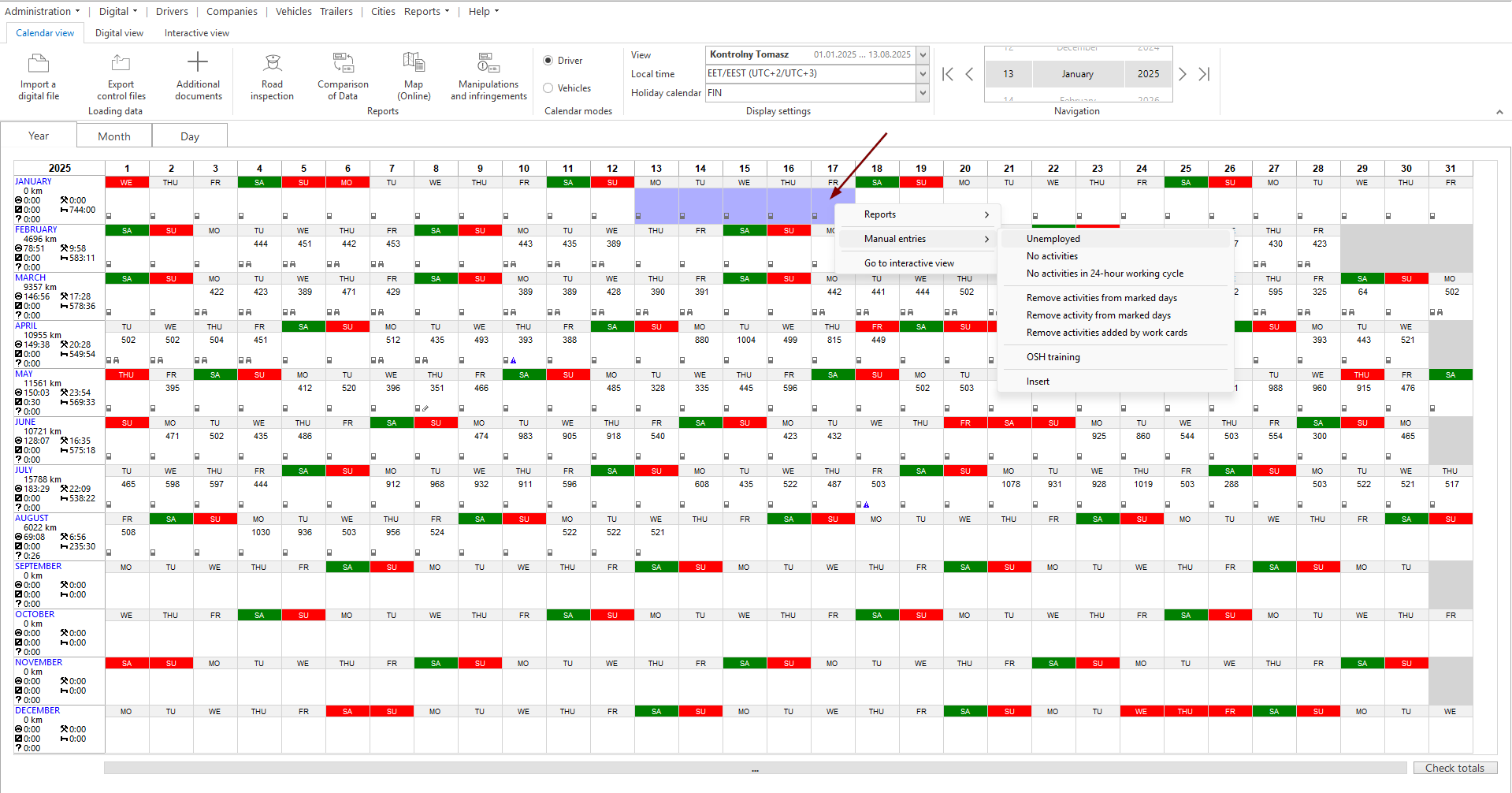The width and height of the screenshot is (1512, 793).
Task: Choose No activities in 24-hour working cycle
Action: (x=1116, y=274)
